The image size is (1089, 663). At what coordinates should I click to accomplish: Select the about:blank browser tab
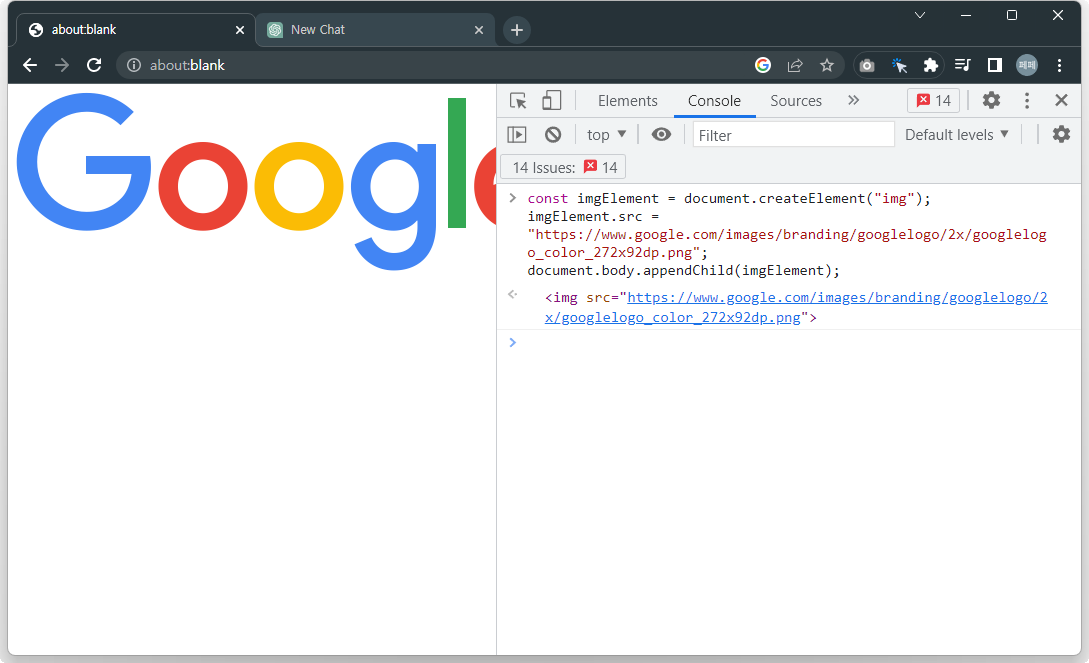click(x=135, y=30)
